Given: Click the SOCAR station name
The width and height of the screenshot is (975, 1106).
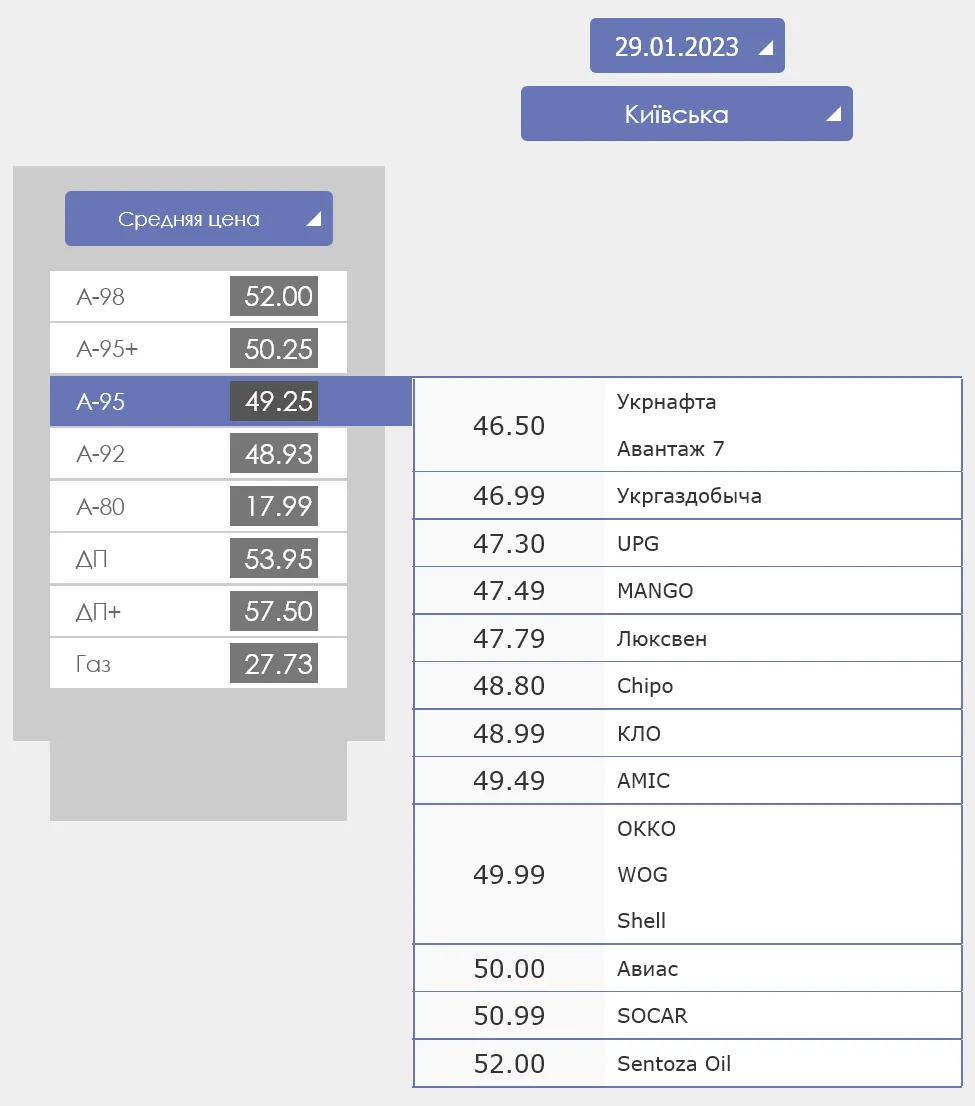Looking at the screenshot, I should click(x=653, y=1016).
